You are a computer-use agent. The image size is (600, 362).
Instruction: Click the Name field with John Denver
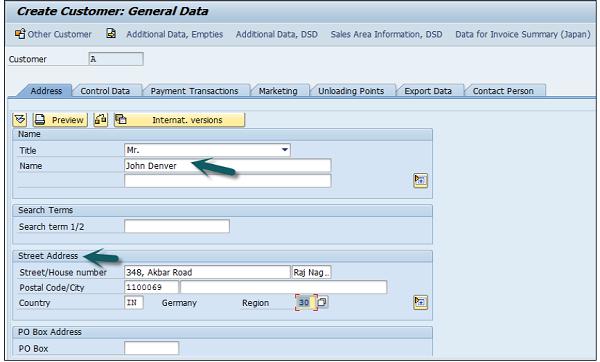tap(228, 166)
